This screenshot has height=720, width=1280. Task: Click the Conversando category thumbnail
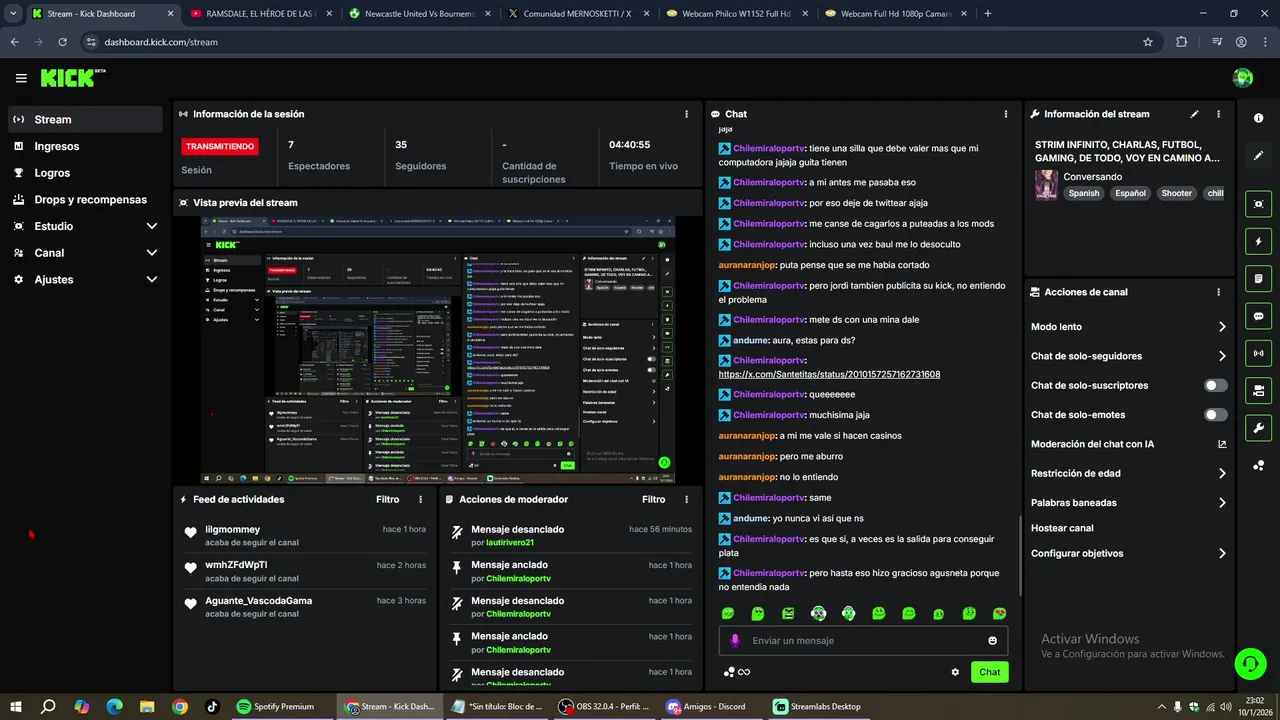click(1046, 185)
